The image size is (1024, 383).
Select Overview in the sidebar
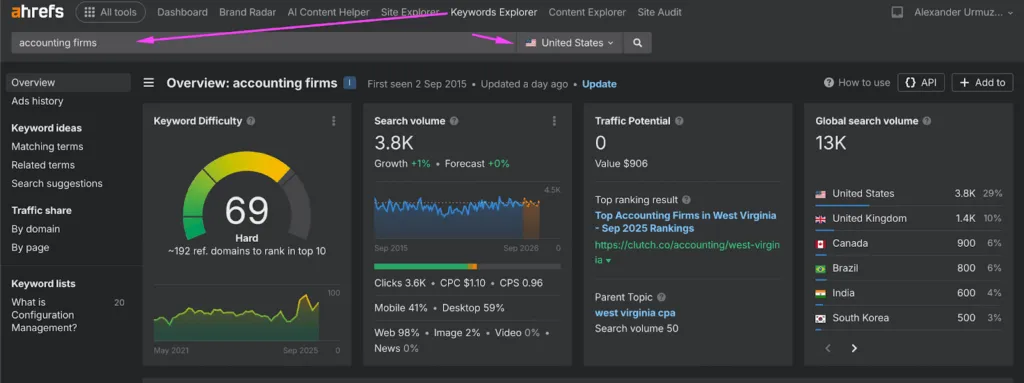[69, 82]
